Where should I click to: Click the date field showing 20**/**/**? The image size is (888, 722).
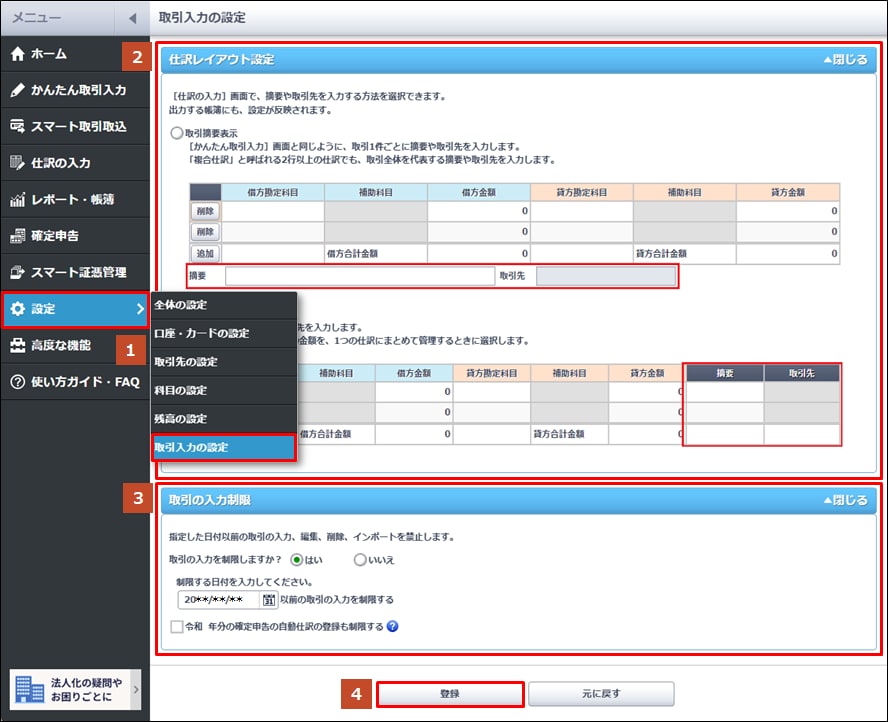click(x=219, y=600)
